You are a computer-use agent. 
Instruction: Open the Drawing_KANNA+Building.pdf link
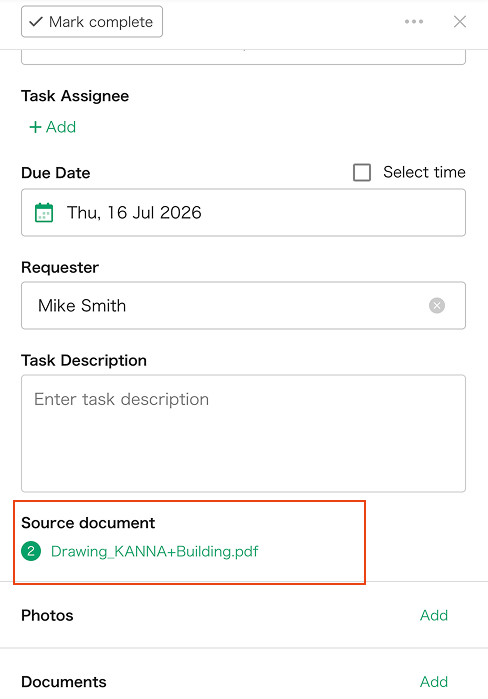point(155,551)
